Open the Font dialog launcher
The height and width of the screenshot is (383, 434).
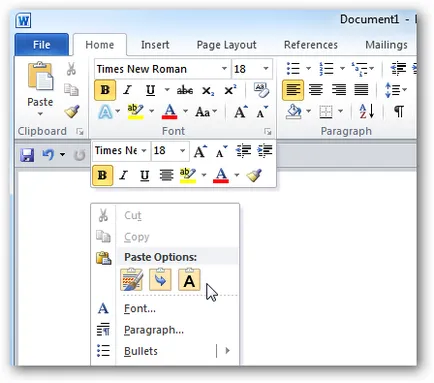(267, 132)
